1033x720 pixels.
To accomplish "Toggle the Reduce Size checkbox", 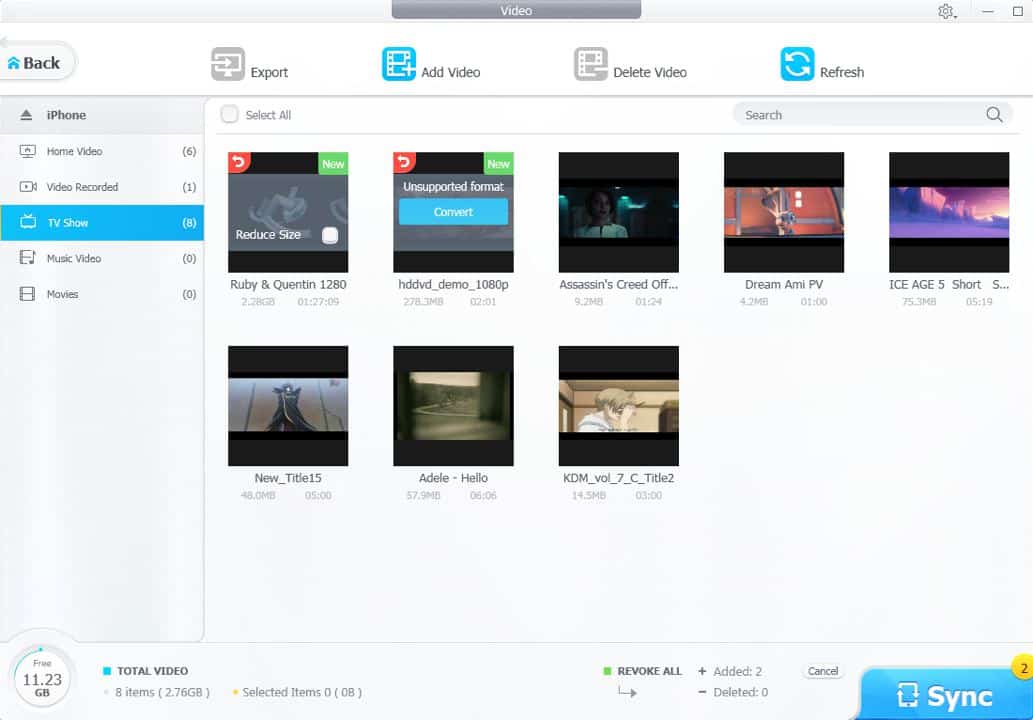I will [330, 235].
